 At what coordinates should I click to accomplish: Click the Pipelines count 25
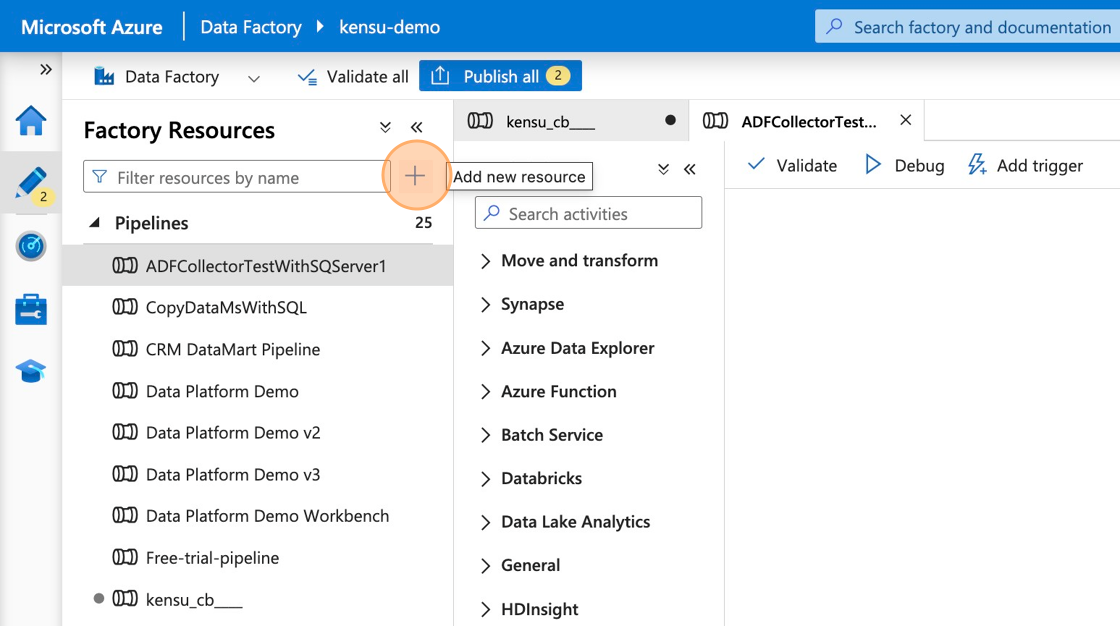(424, 223)
